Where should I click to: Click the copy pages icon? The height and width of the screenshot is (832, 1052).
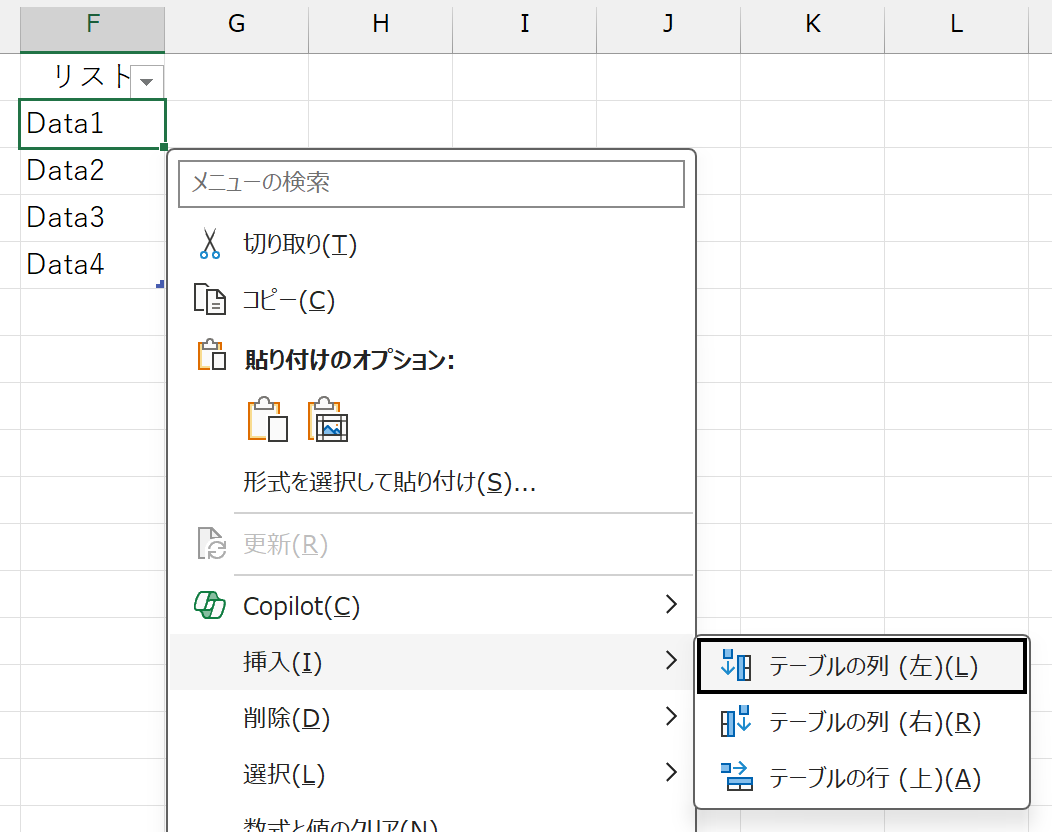209,299
